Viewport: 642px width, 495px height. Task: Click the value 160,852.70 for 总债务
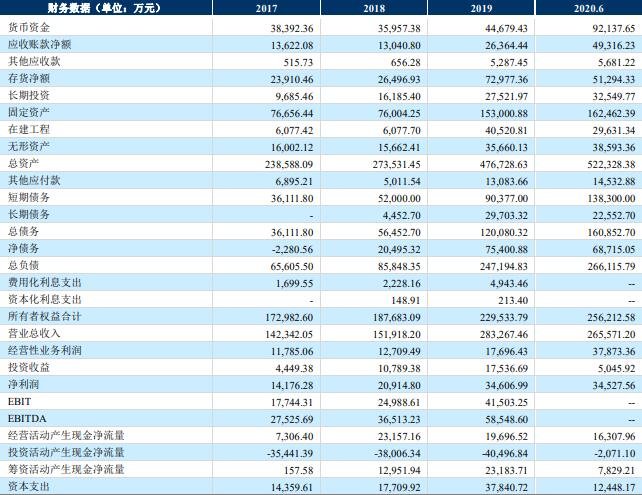click(611, 233)
